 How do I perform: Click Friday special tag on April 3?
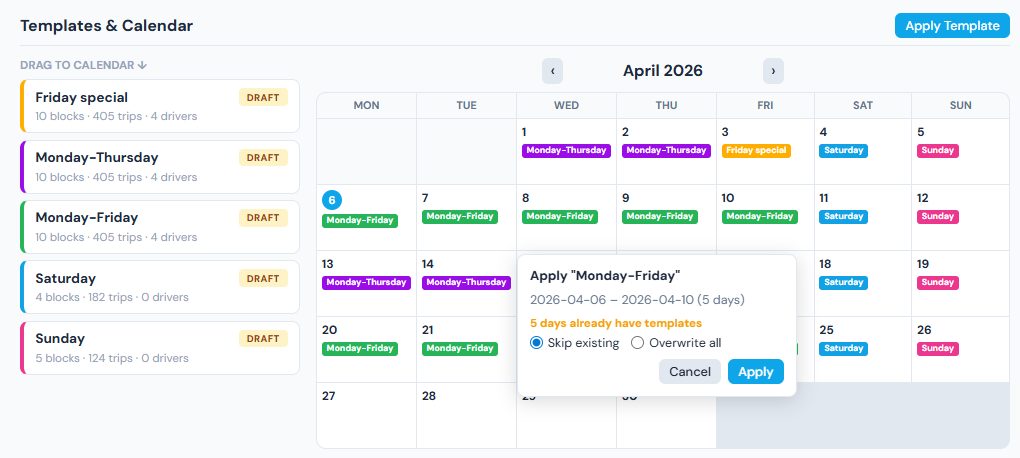[x=756, y=151]
